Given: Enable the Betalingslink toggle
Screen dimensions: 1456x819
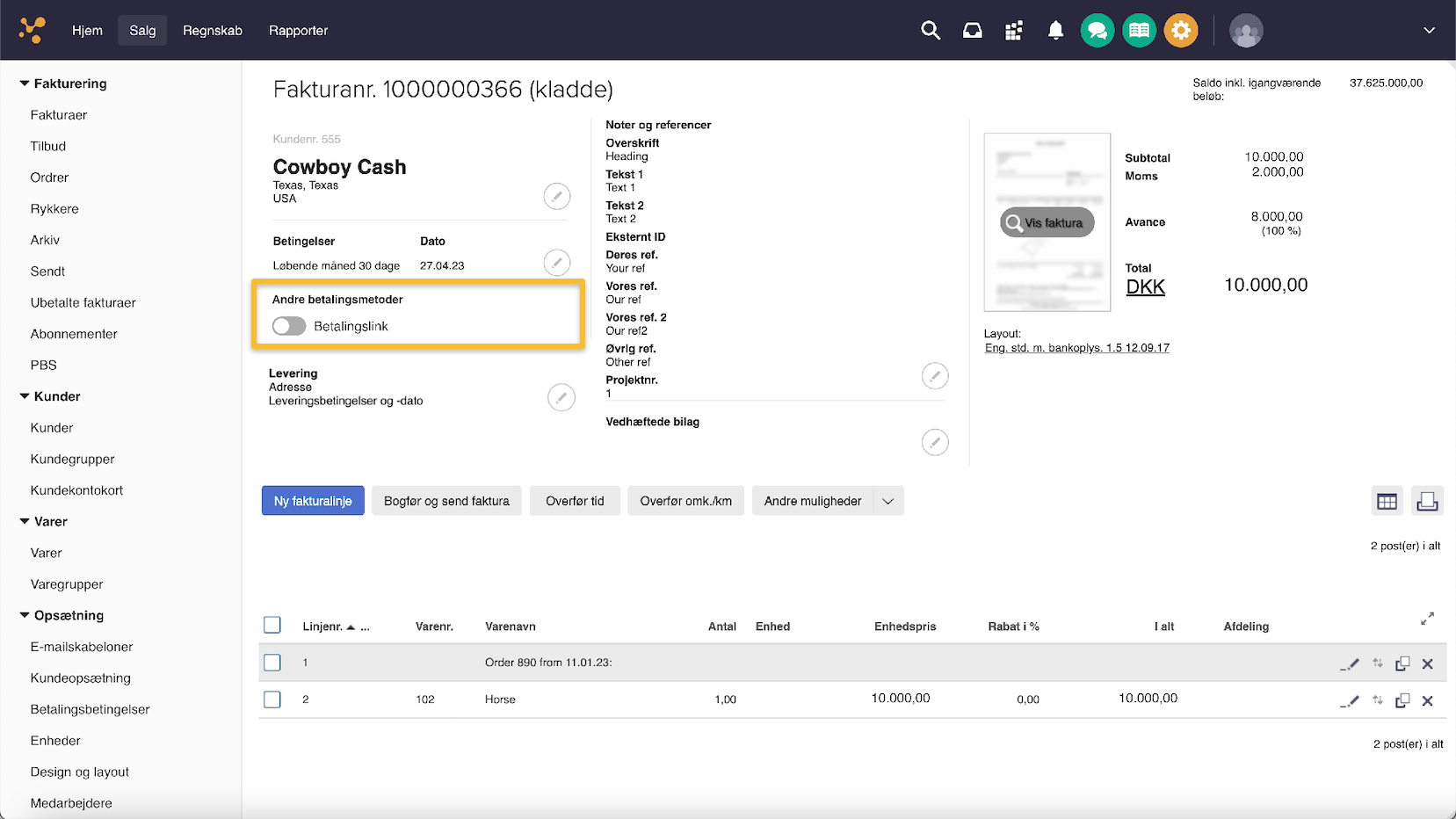Looking at the screenshot, I should (x=289, y=326).
